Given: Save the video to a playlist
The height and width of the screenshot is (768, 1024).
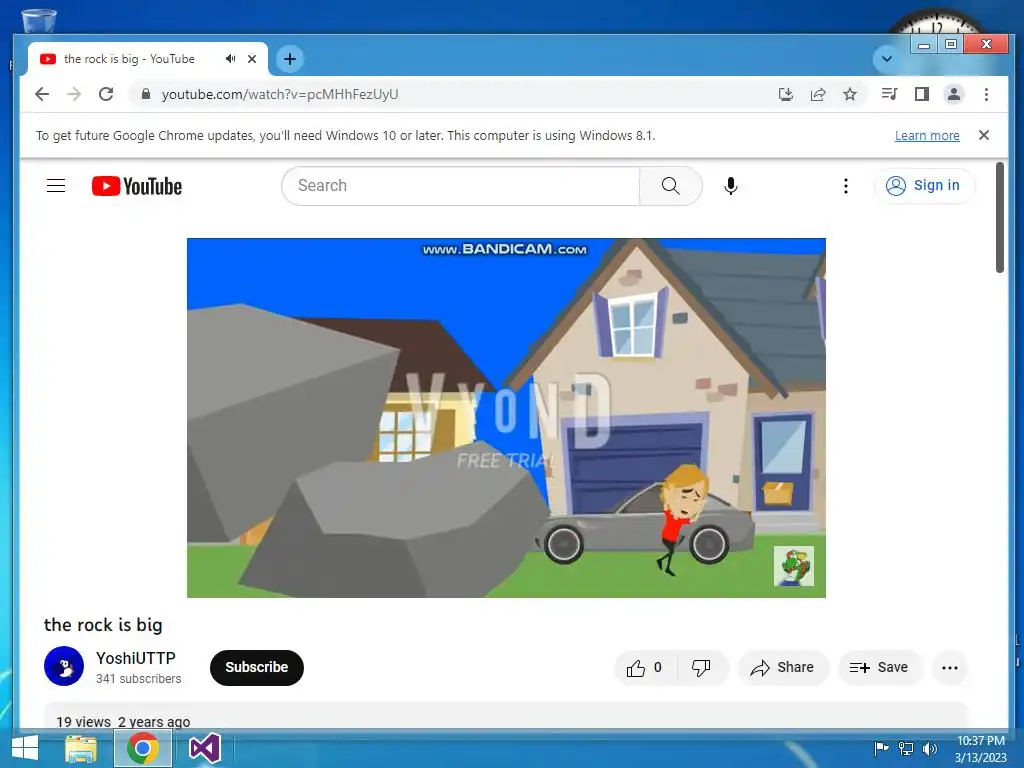Looking at the screenshot, I should click(x=879, y=667).
